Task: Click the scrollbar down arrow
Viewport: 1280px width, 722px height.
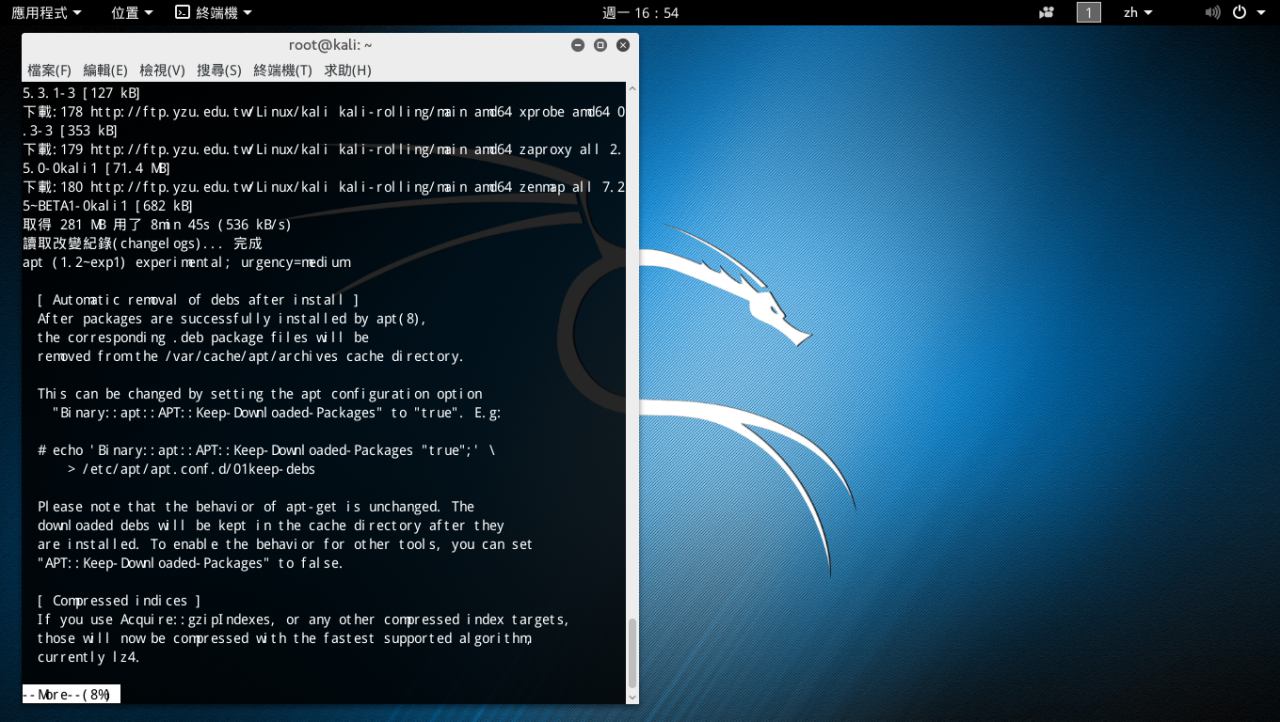Action: 631,696
